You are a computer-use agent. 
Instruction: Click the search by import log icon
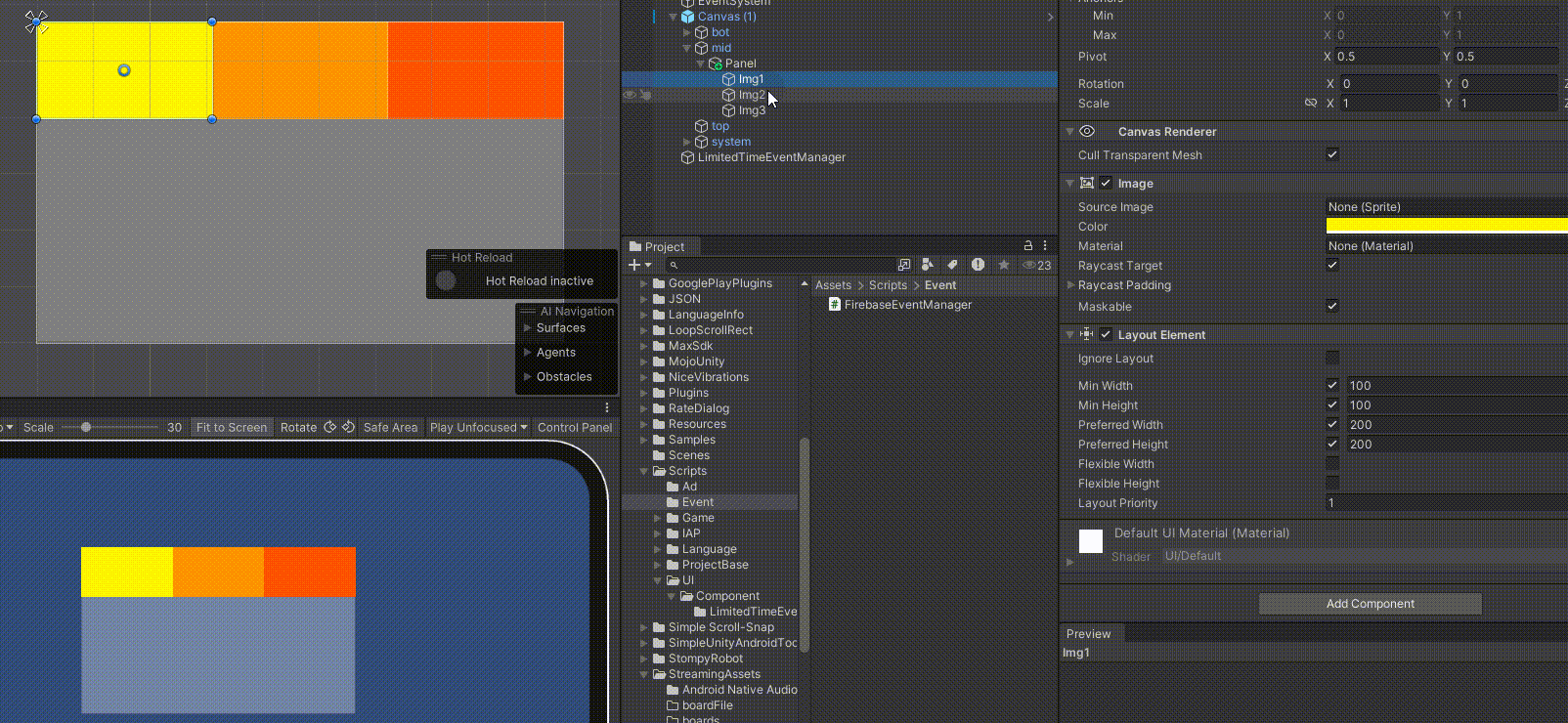click(978, 265)
